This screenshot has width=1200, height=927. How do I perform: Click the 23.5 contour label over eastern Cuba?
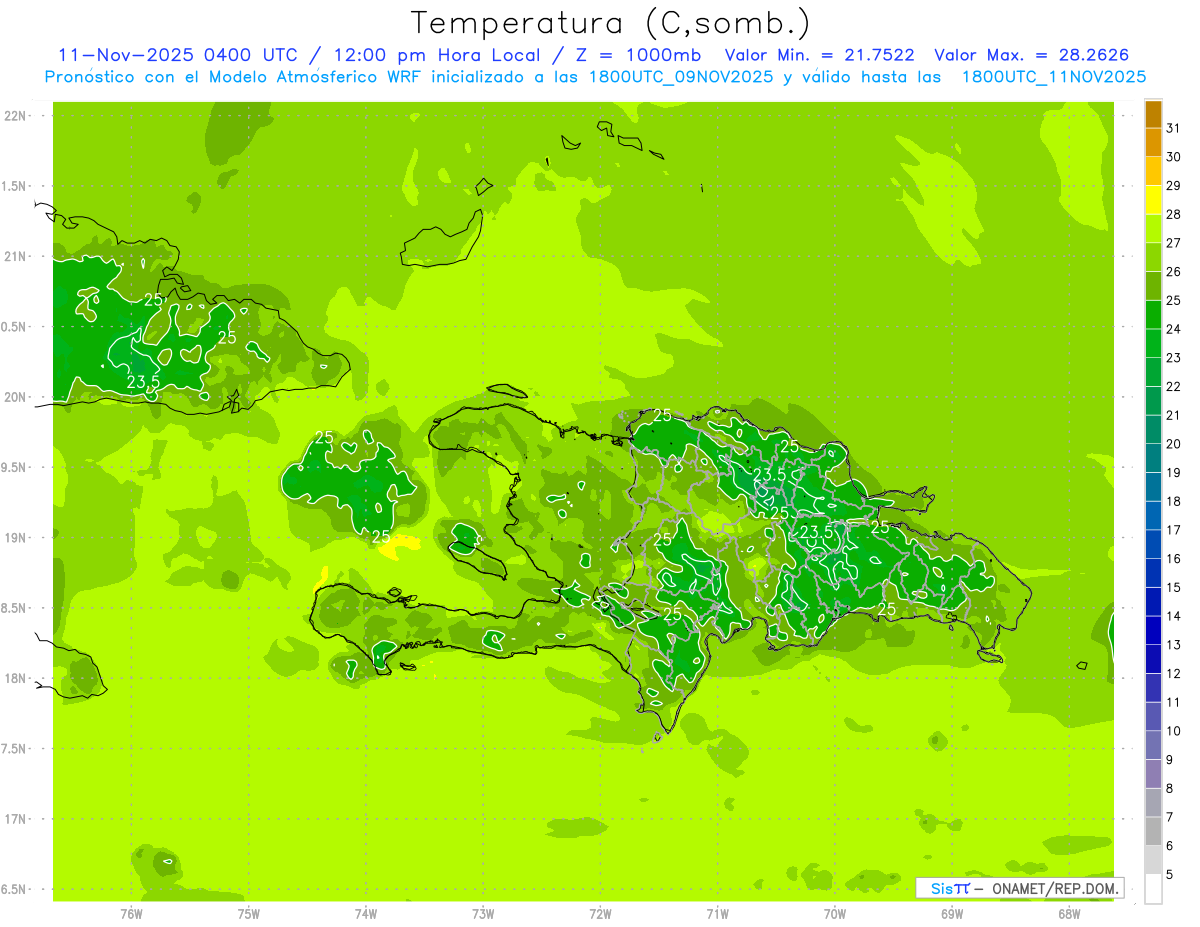click(143, 382)
